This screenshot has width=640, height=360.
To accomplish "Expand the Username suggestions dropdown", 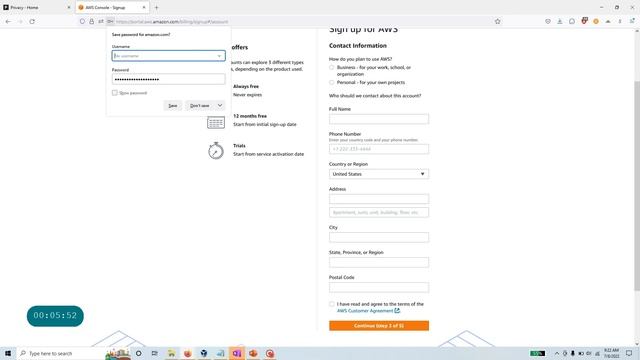I will tap(219, 56).
